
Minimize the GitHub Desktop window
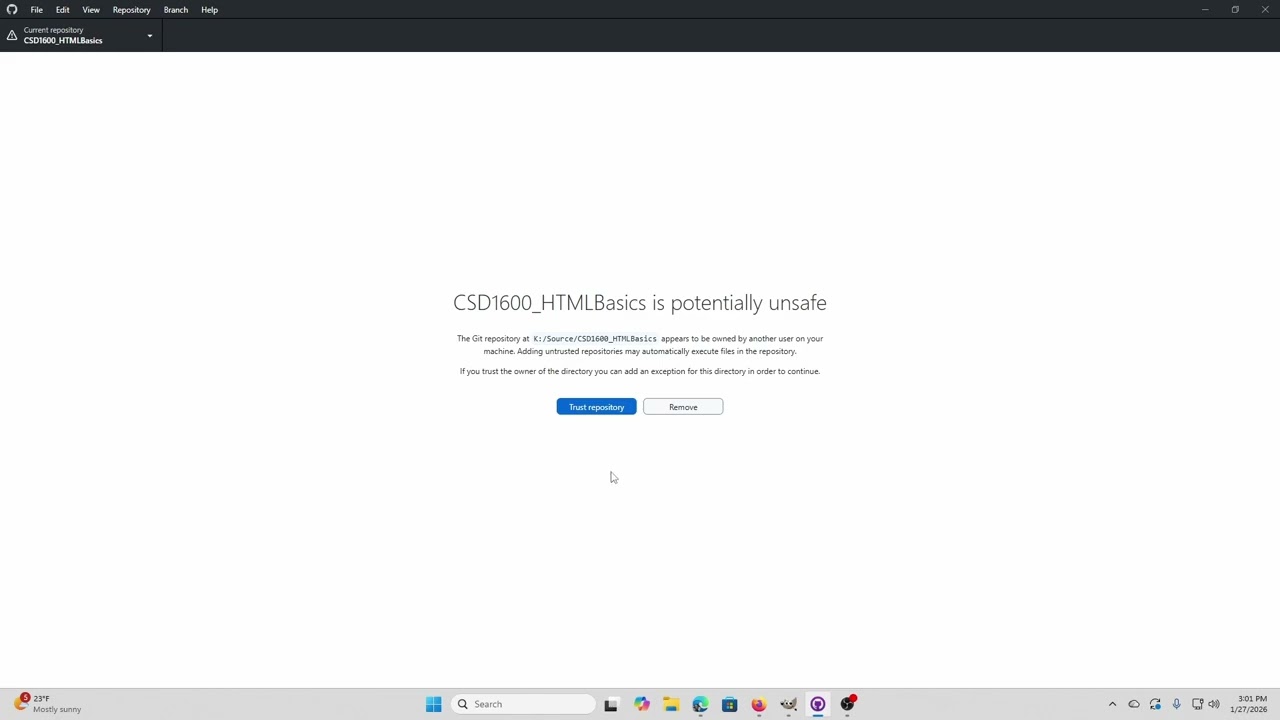point(1205,10)
